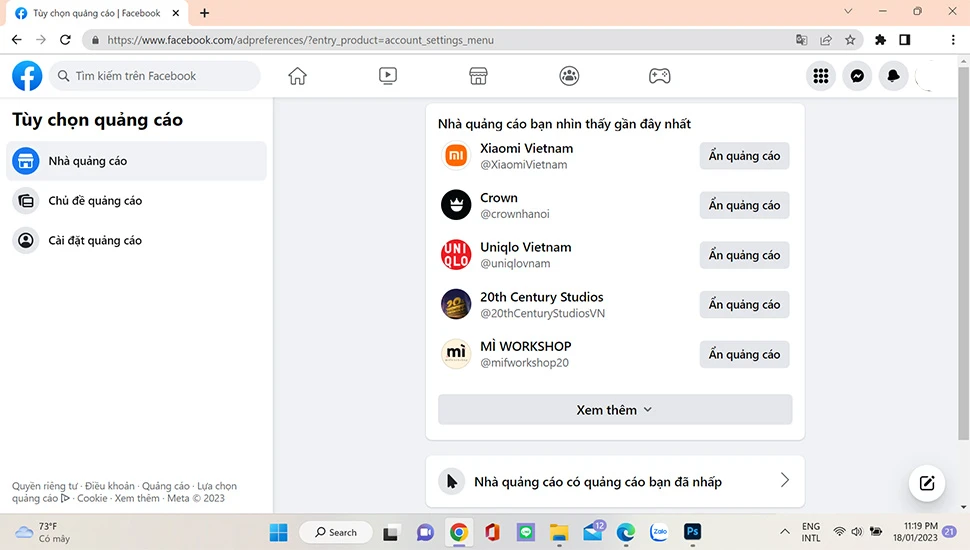This screenshot has height=550, width=970.
Task: Hide ads from Uniqlo Vietnam
Action: pyautogui.click(x=744, y=255)
